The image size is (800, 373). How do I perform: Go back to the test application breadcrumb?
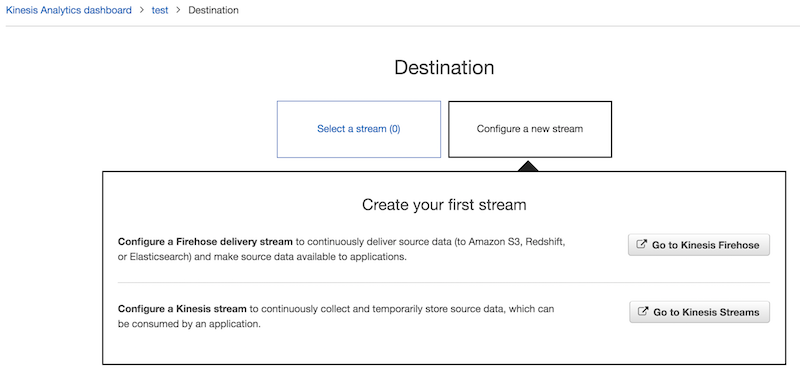coord(160,10)
